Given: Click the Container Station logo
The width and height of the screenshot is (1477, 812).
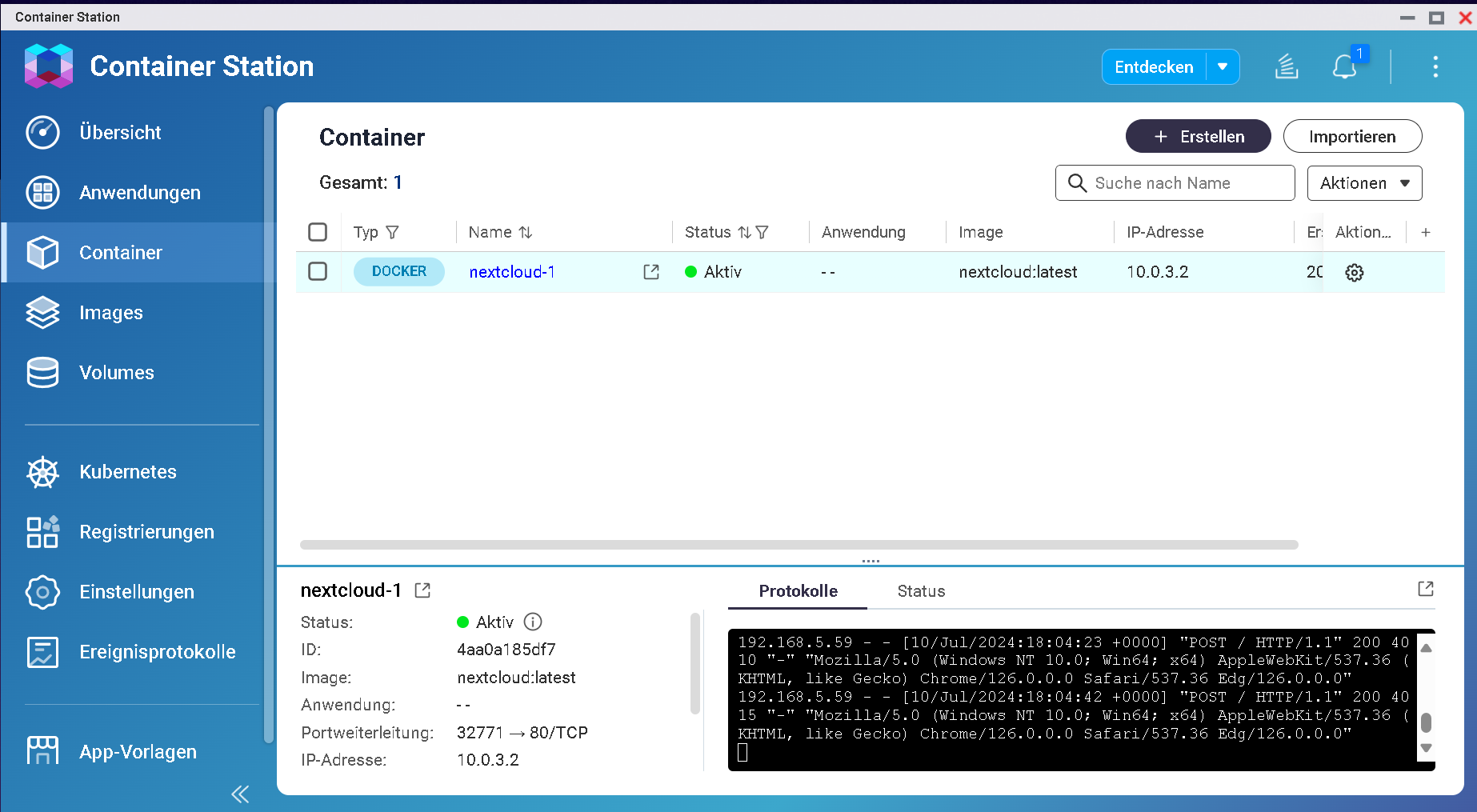Looking at the screenshot, I should tap(49, 66).
